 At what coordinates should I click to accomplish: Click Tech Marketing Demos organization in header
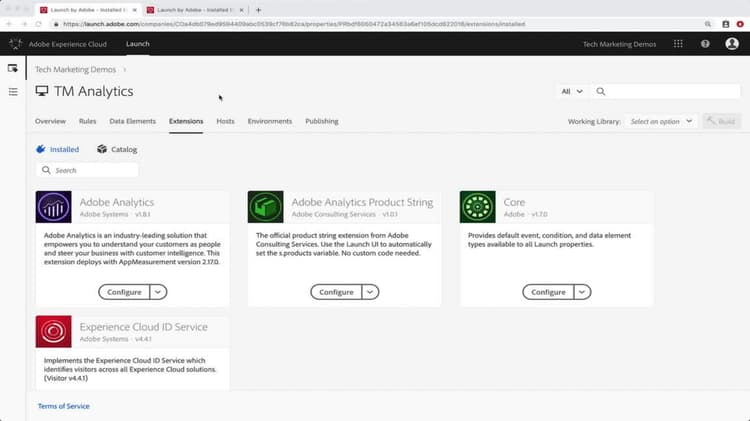coord(619,44)
